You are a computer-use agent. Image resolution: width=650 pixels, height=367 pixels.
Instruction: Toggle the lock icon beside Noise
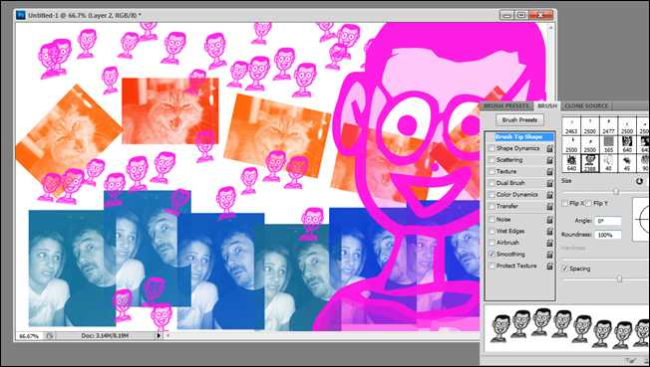point(550,220)
